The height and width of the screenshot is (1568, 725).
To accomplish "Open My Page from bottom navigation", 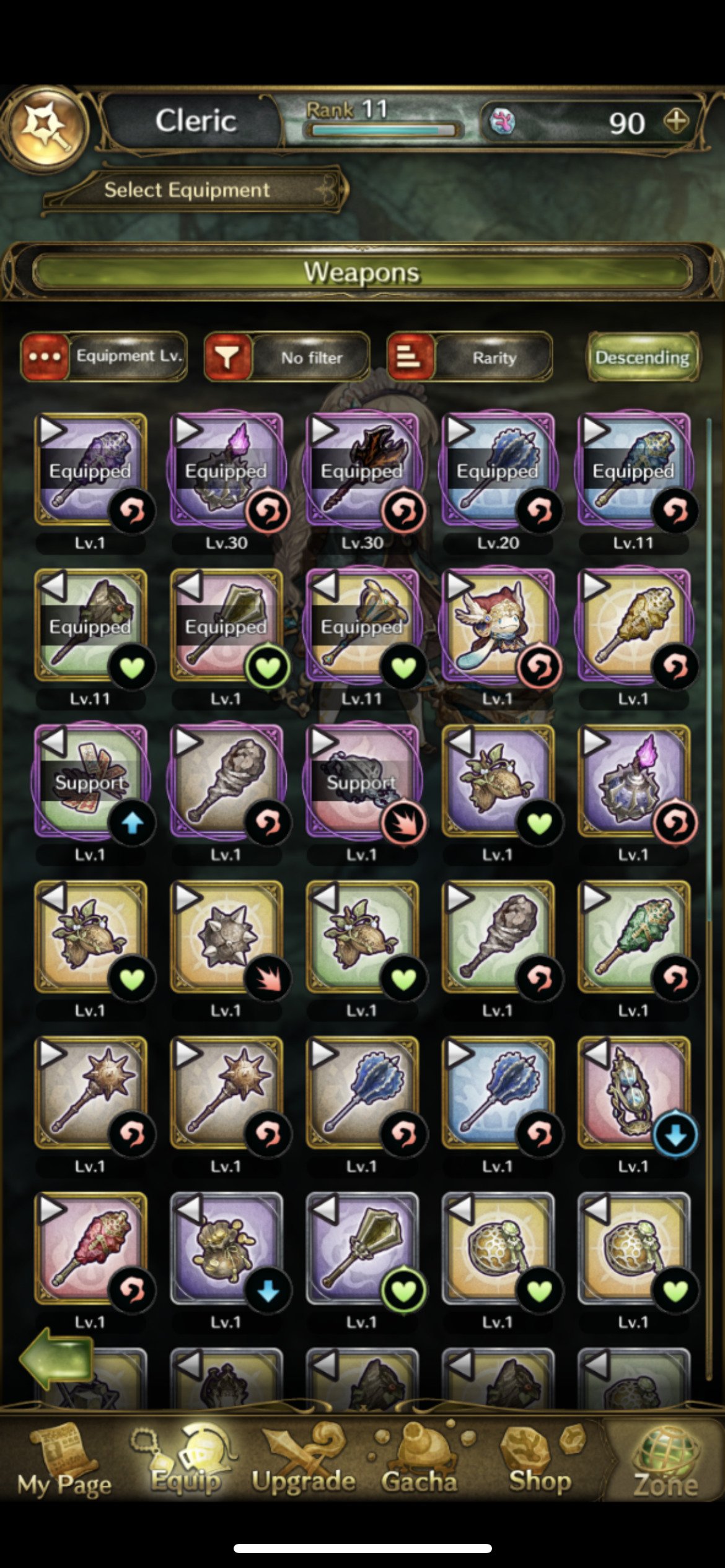I will click(64, 1463).
